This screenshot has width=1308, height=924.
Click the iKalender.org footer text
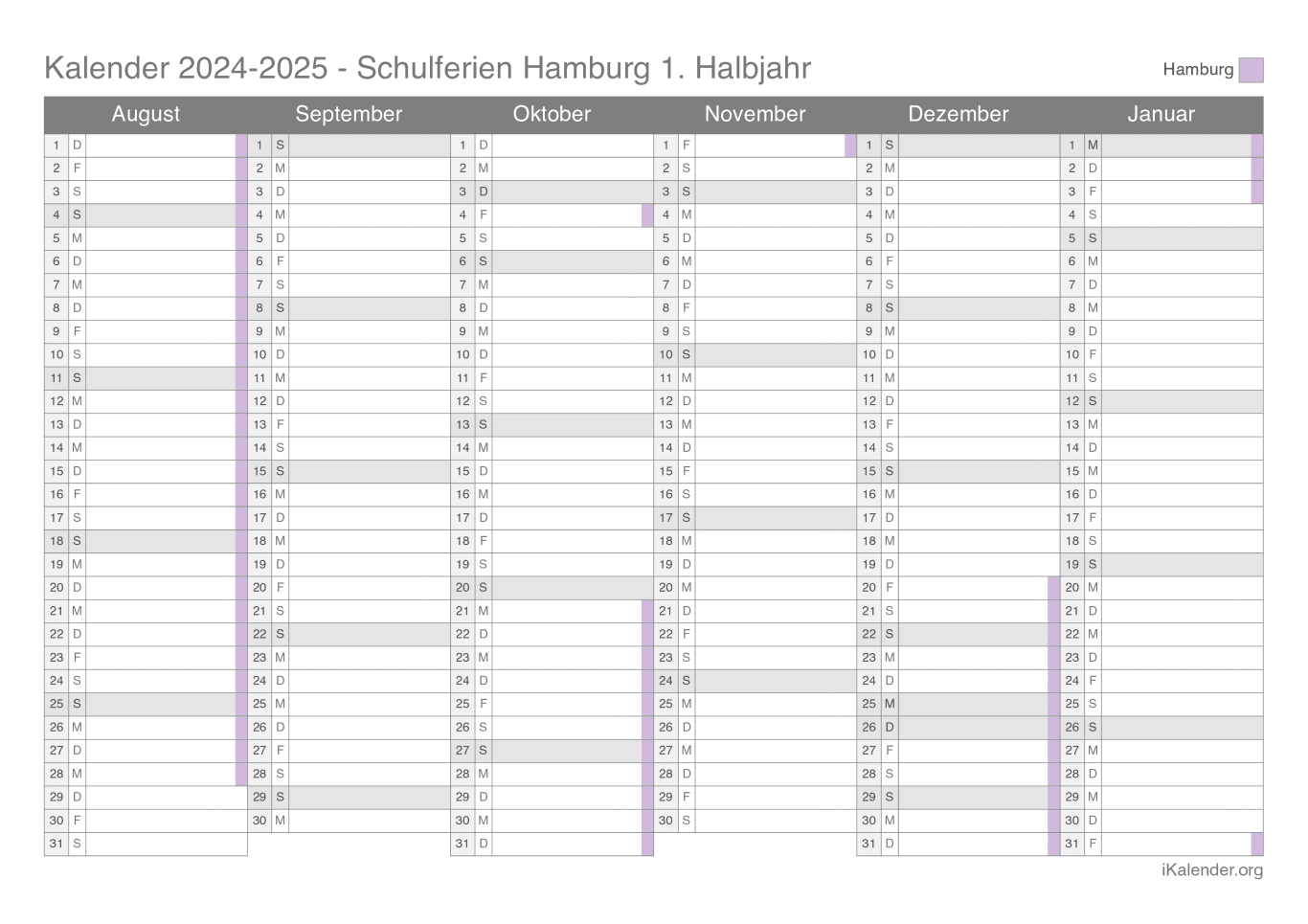[1211, 869]
